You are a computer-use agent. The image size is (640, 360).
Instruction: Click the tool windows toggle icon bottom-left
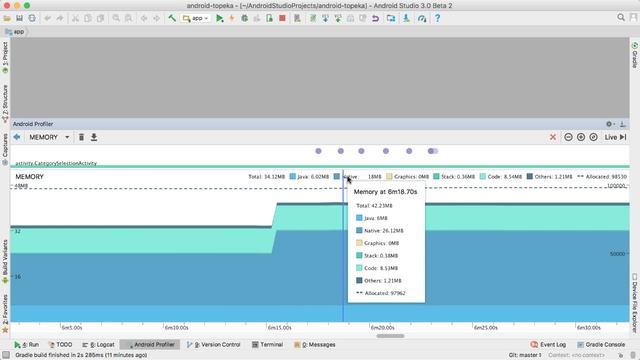point(6,355)
